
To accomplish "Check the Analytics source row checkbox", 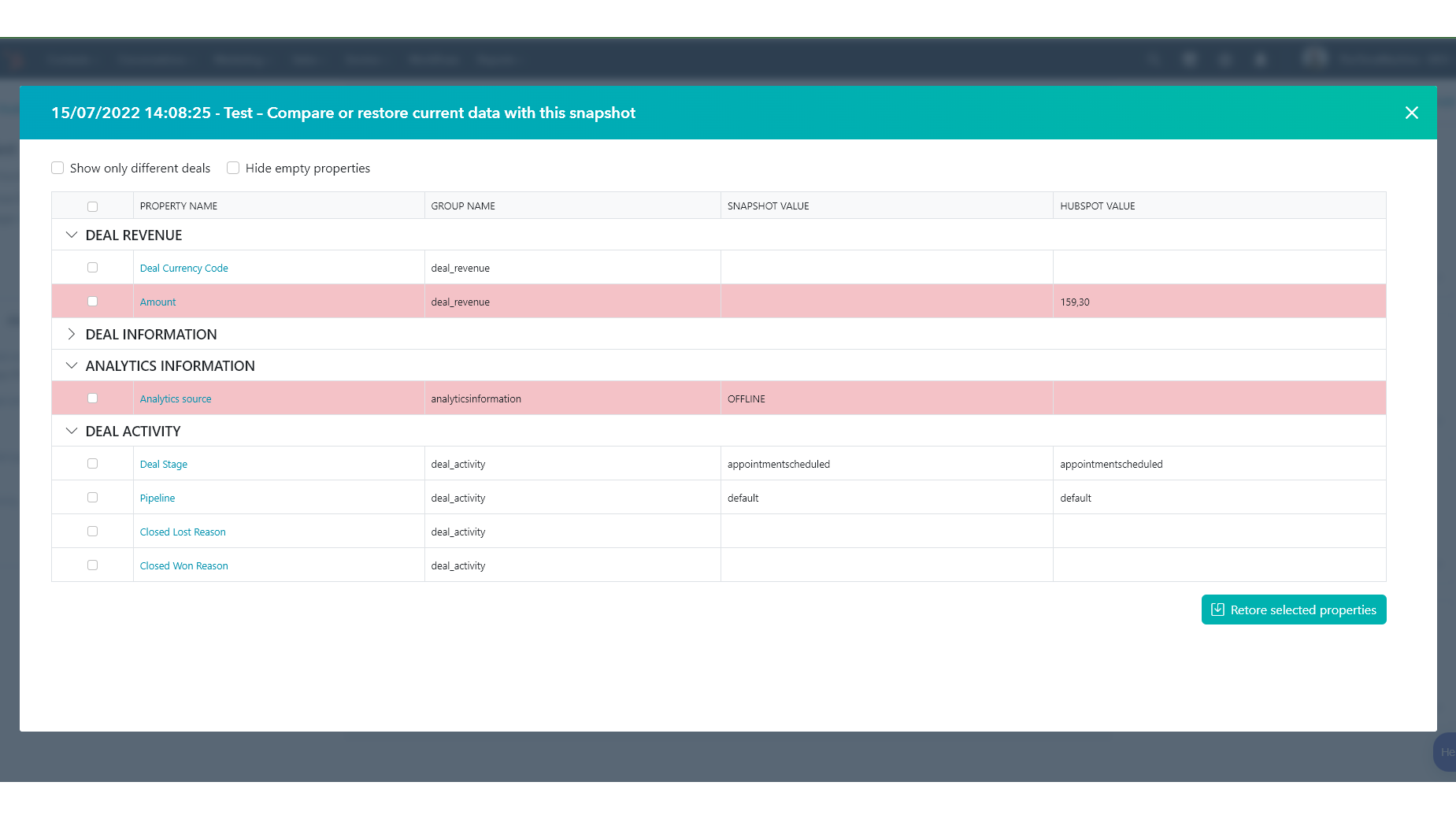I will tap(92, 398).
